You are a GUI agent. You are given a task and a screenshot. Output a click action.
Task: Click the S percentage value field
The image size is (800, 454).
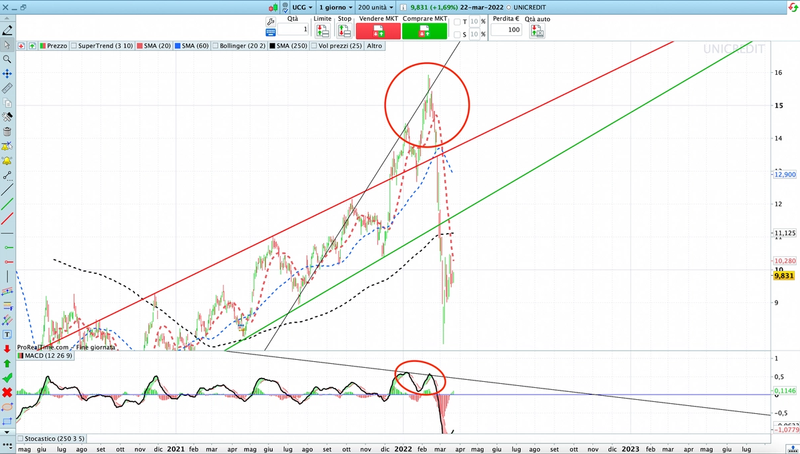474,35
